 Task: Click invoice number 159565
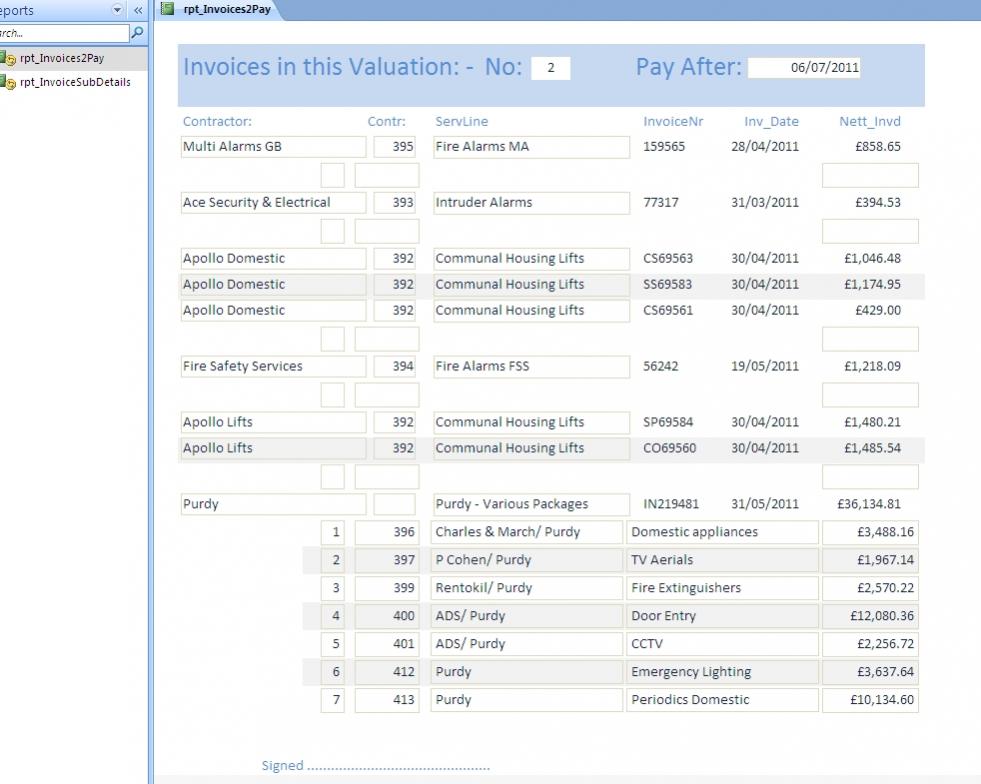click(664, 146)
